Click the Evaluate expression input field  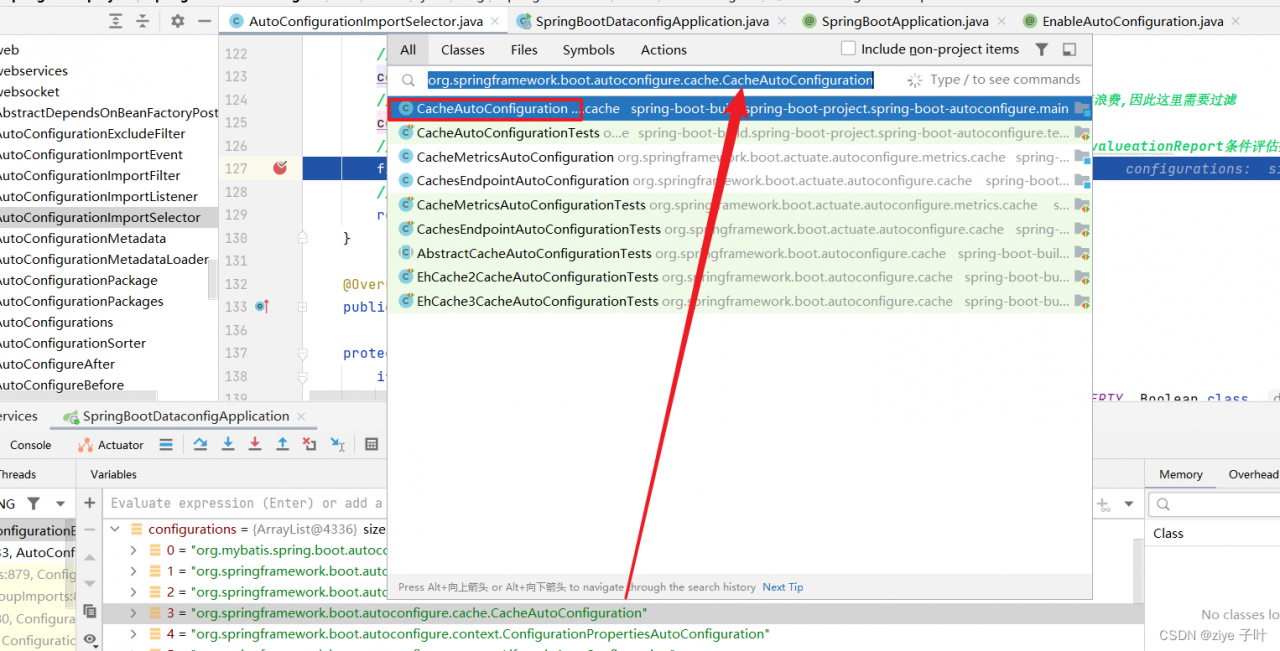click(x=246, y=503)
